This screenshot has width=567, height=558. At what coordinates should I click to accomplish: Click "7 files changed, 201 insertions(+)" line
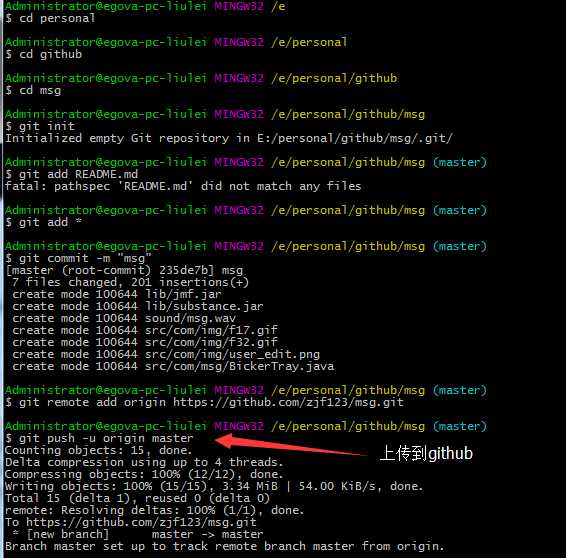tap(131, 282)
